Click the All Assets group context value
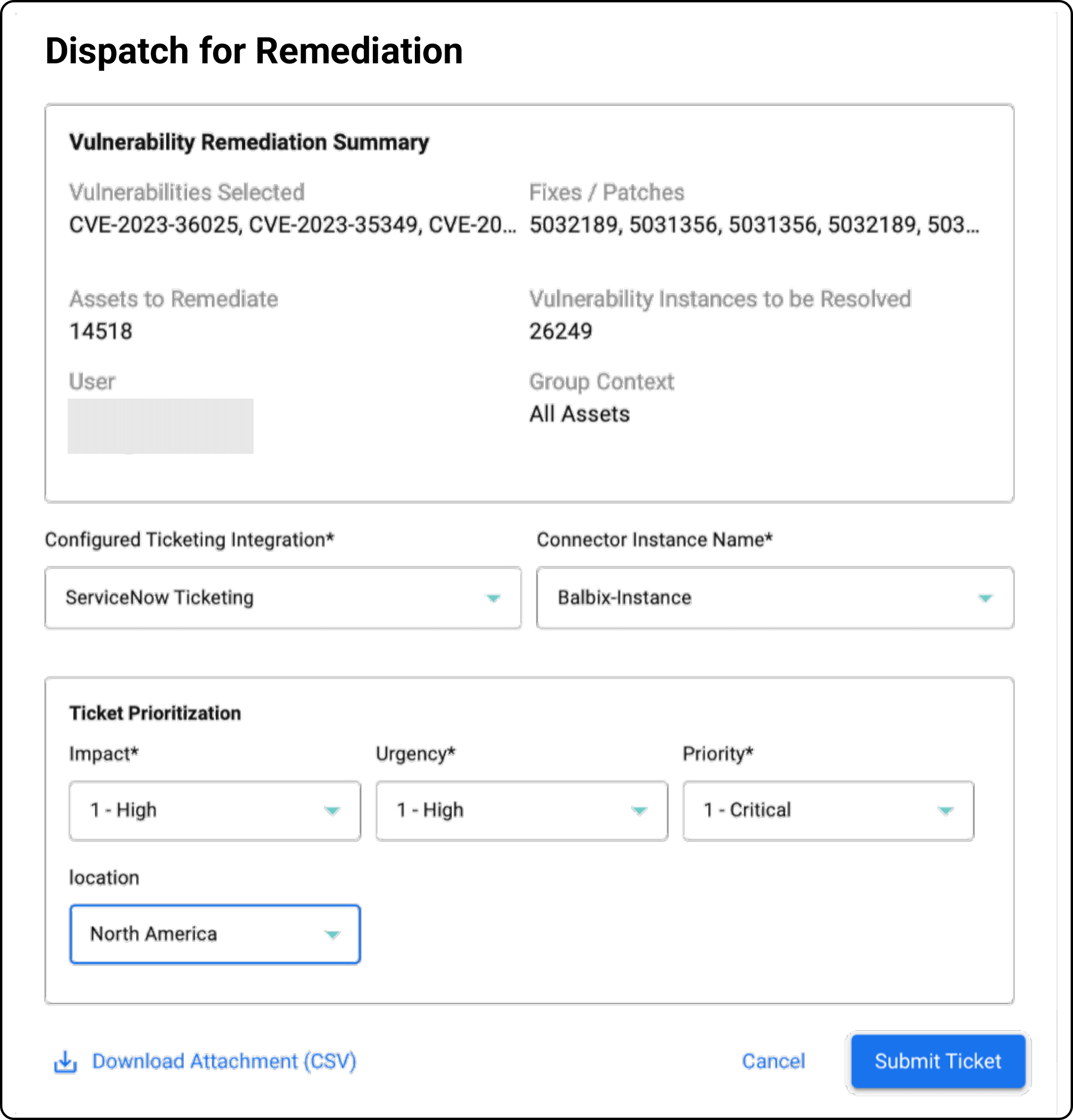 [579, 414]
